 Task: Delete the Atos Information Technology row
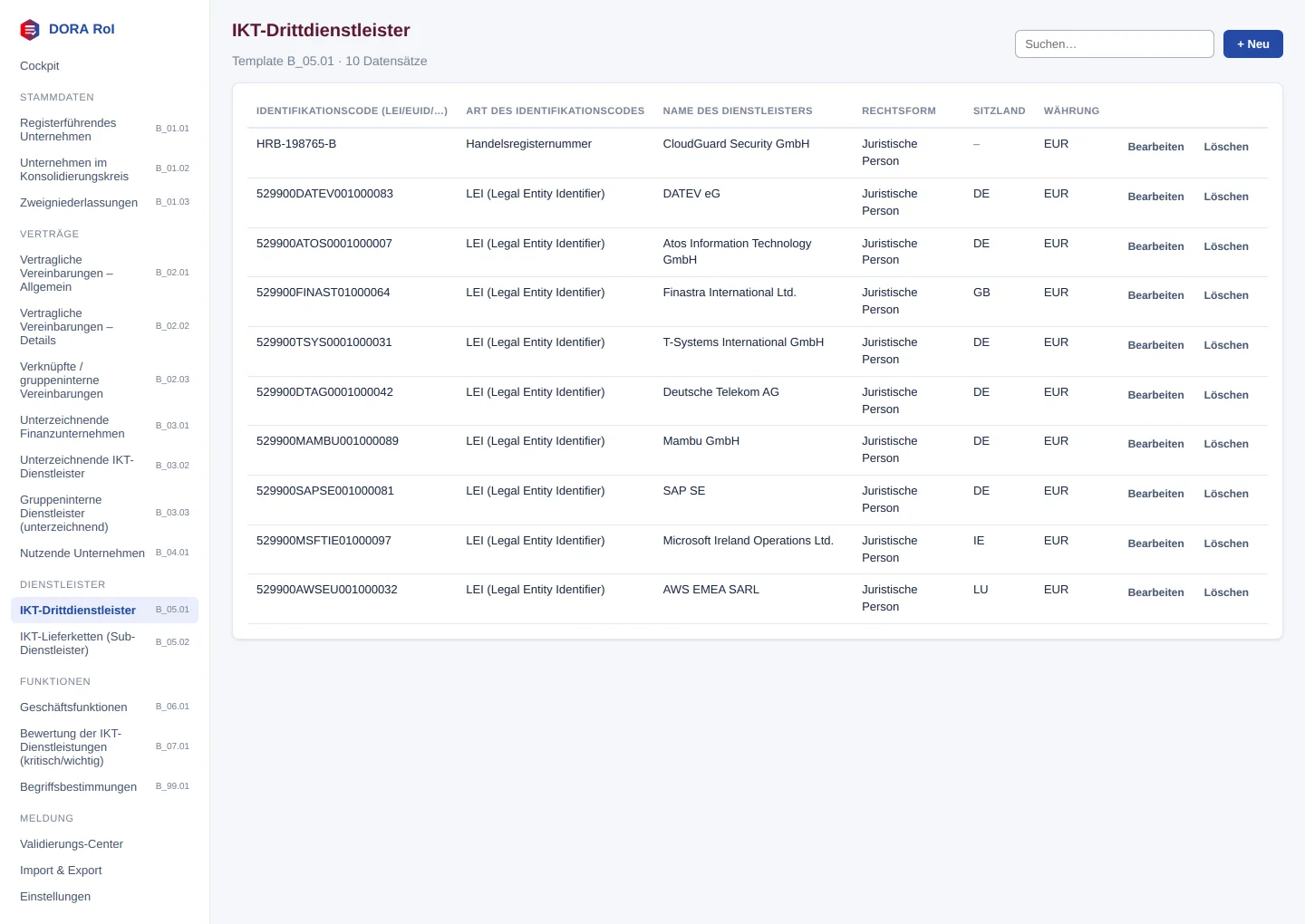point(1226,246)
